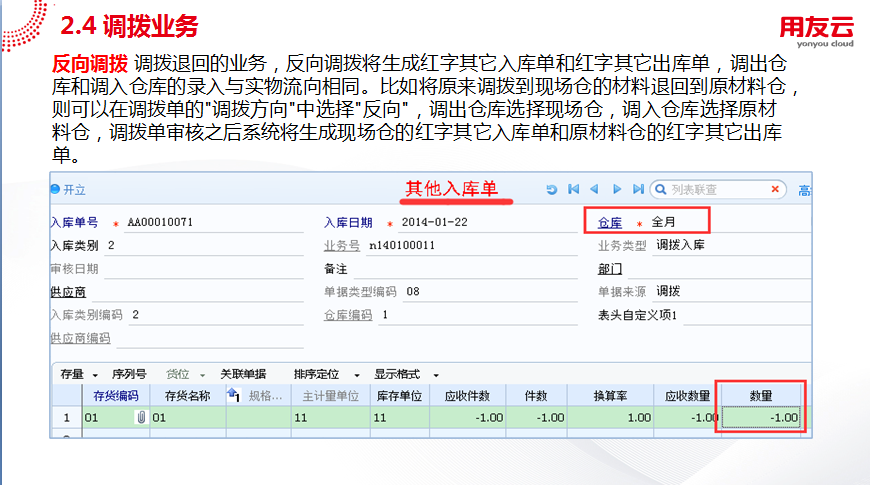
Task: Click the attachment paperclip icon in row 1
Action: click(141, 418)
